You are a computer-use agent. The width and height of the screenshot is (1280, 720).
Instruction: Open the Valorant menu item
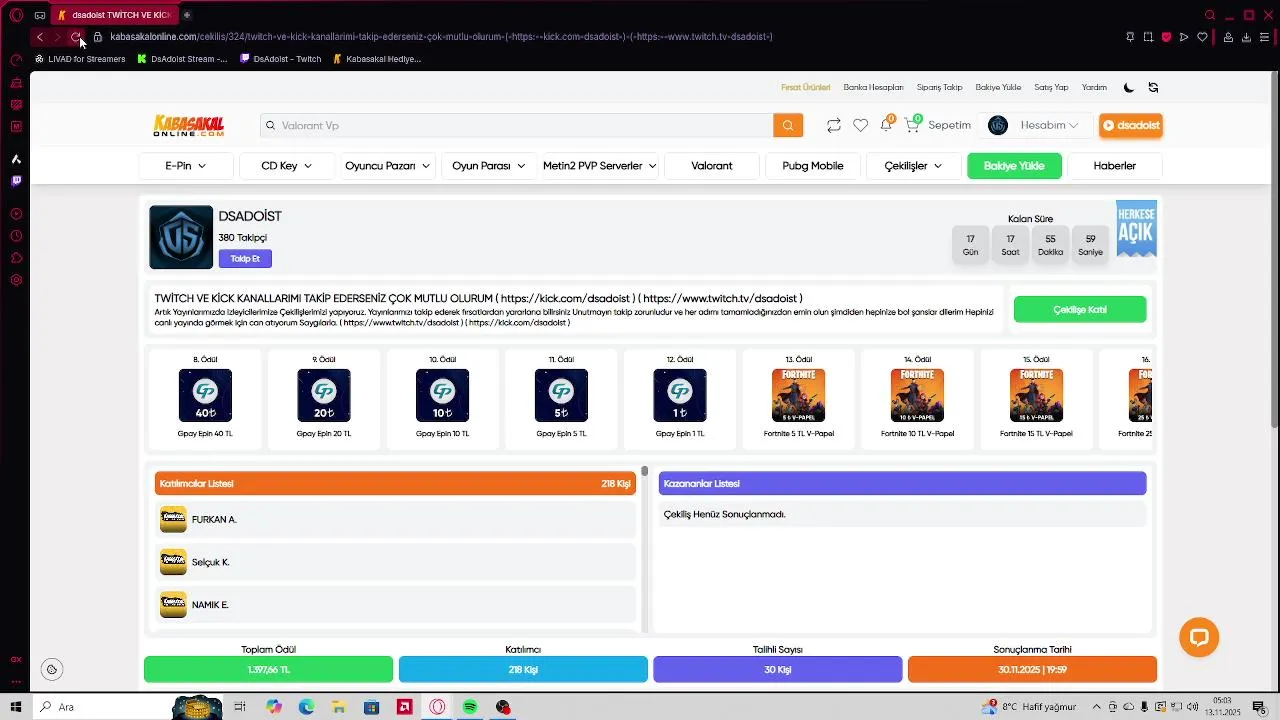tap(712, 166)
